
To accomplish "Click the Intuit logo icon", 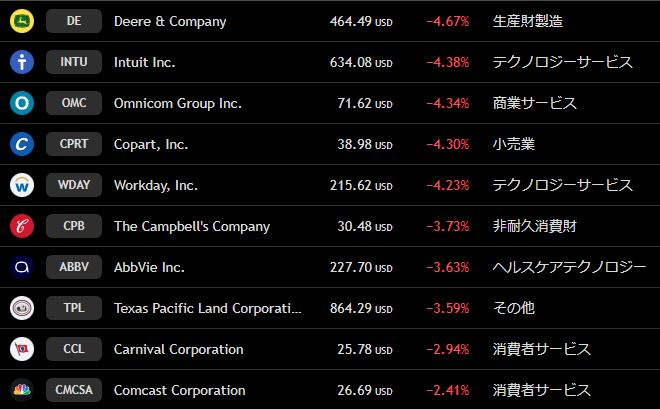I will coord(22,62).
